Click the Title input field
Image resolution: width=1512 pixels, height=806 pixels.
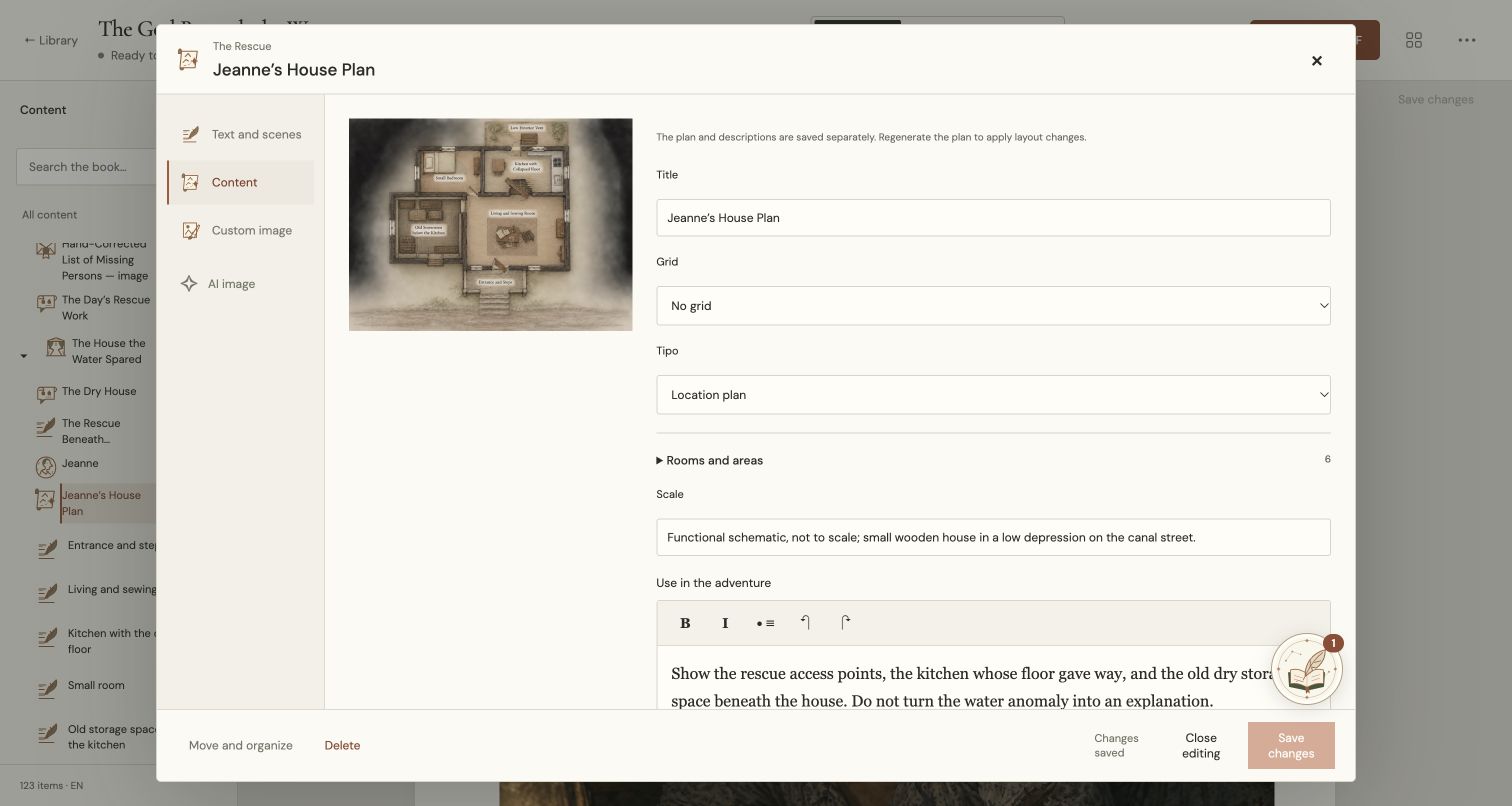tap(993, 218)
